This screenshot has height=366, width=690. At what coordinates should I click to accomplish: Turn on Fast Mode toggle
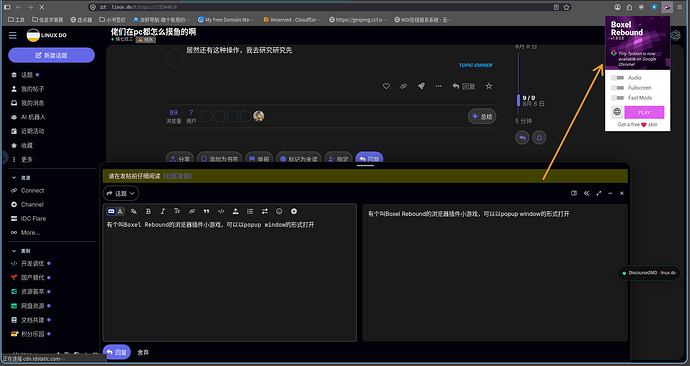point(618,98)
